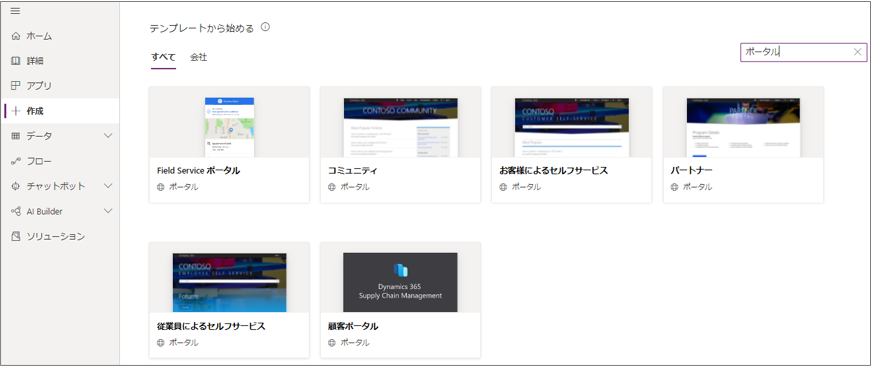
Task: Collapse the hamburger navigation menu
Action: coord(15,11)
